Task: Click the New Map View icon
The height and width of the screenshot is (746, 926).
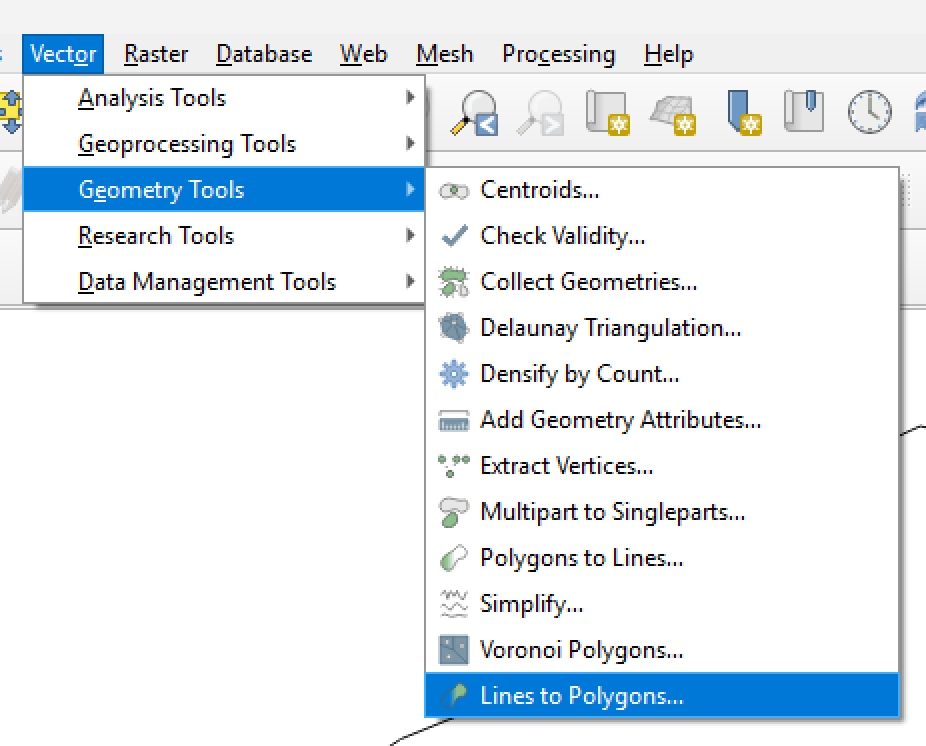Action: (607, 112)
